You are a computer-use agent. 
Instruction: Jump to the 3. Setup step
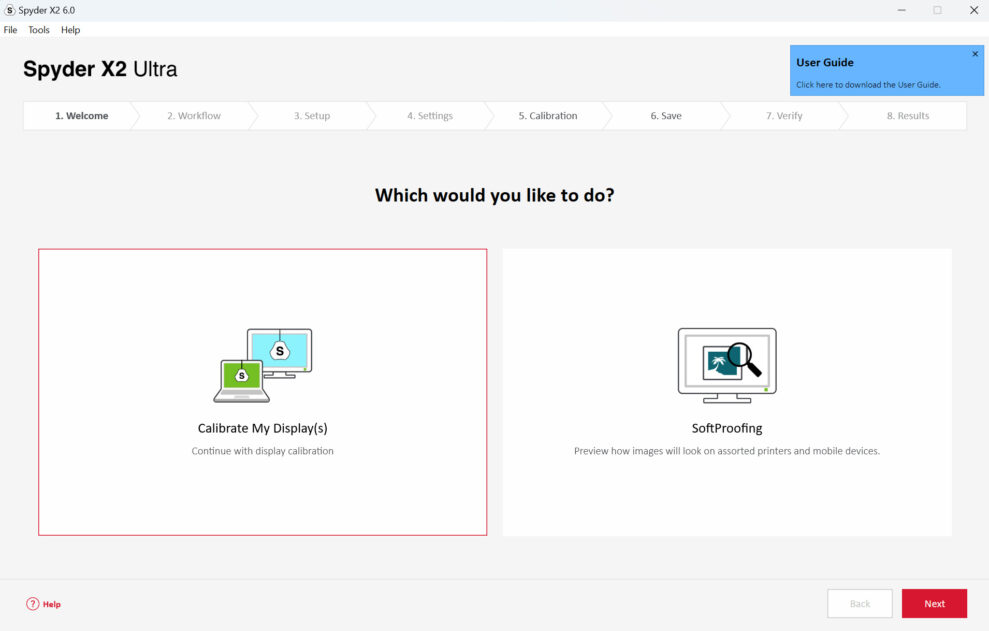(x=312, y=116)
